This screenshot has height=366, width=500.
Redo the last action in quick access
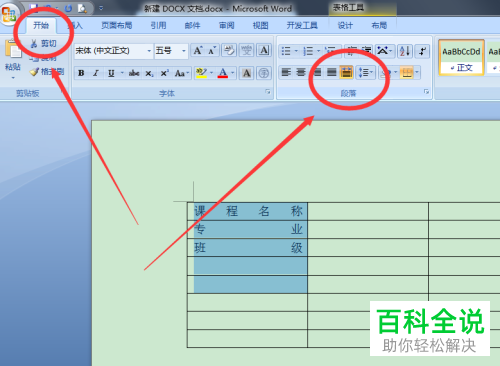[68, 8]
